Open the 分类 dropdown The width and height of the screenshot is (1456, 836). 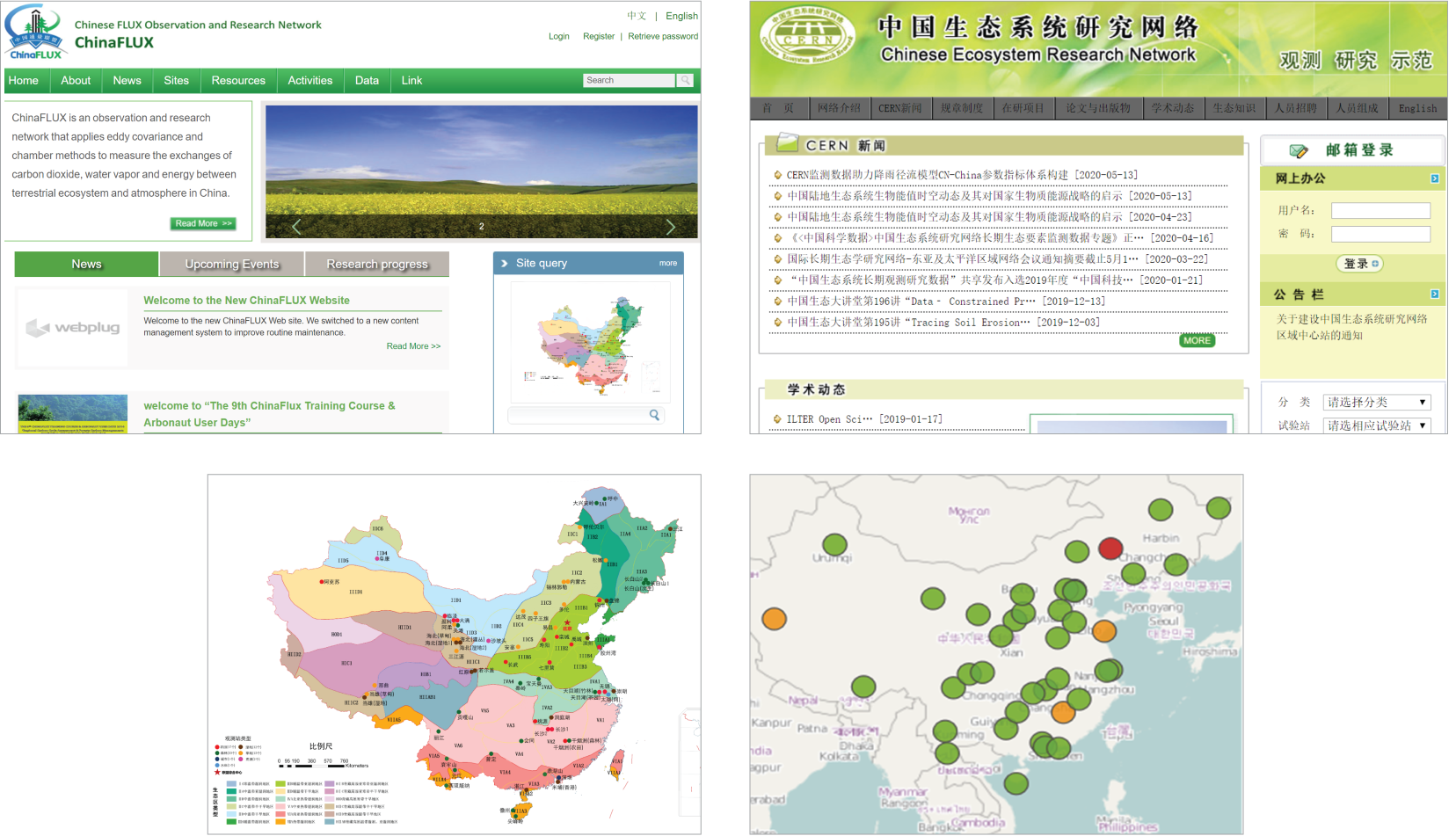(x=1377, y=403)
